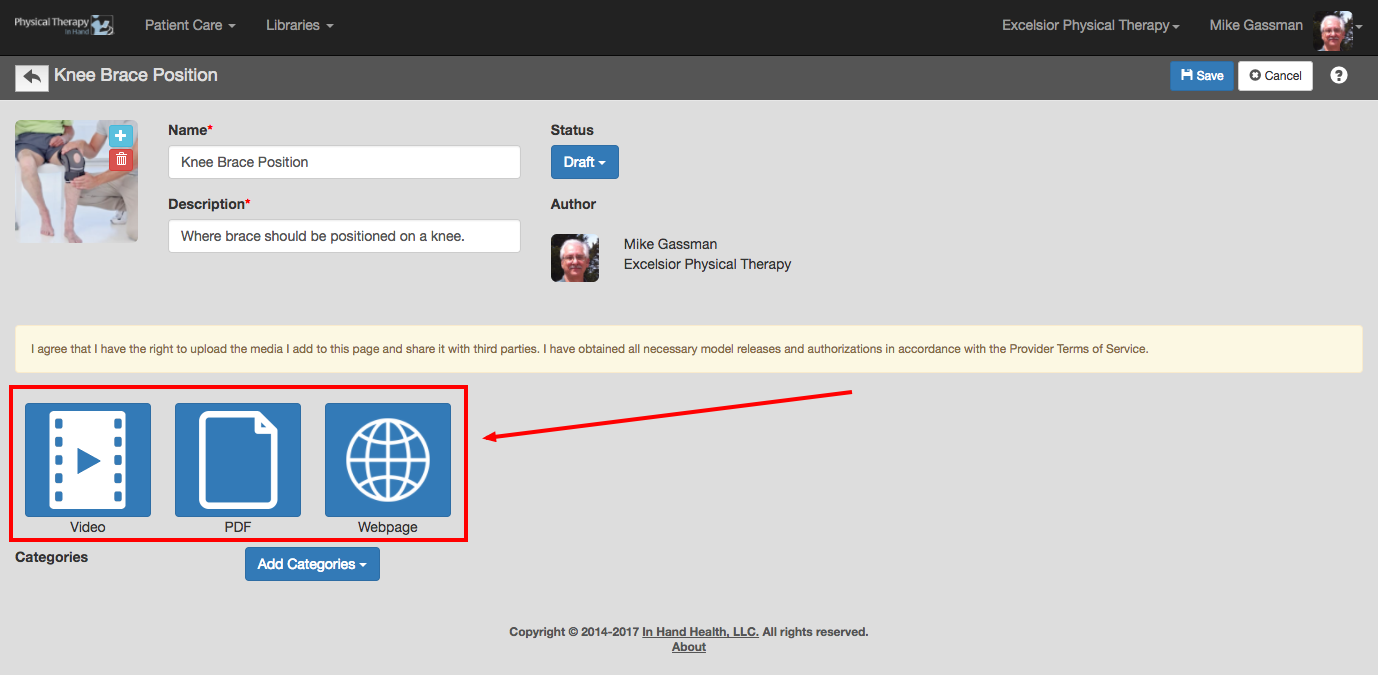Select the Video media tile

tap(88, 460)
